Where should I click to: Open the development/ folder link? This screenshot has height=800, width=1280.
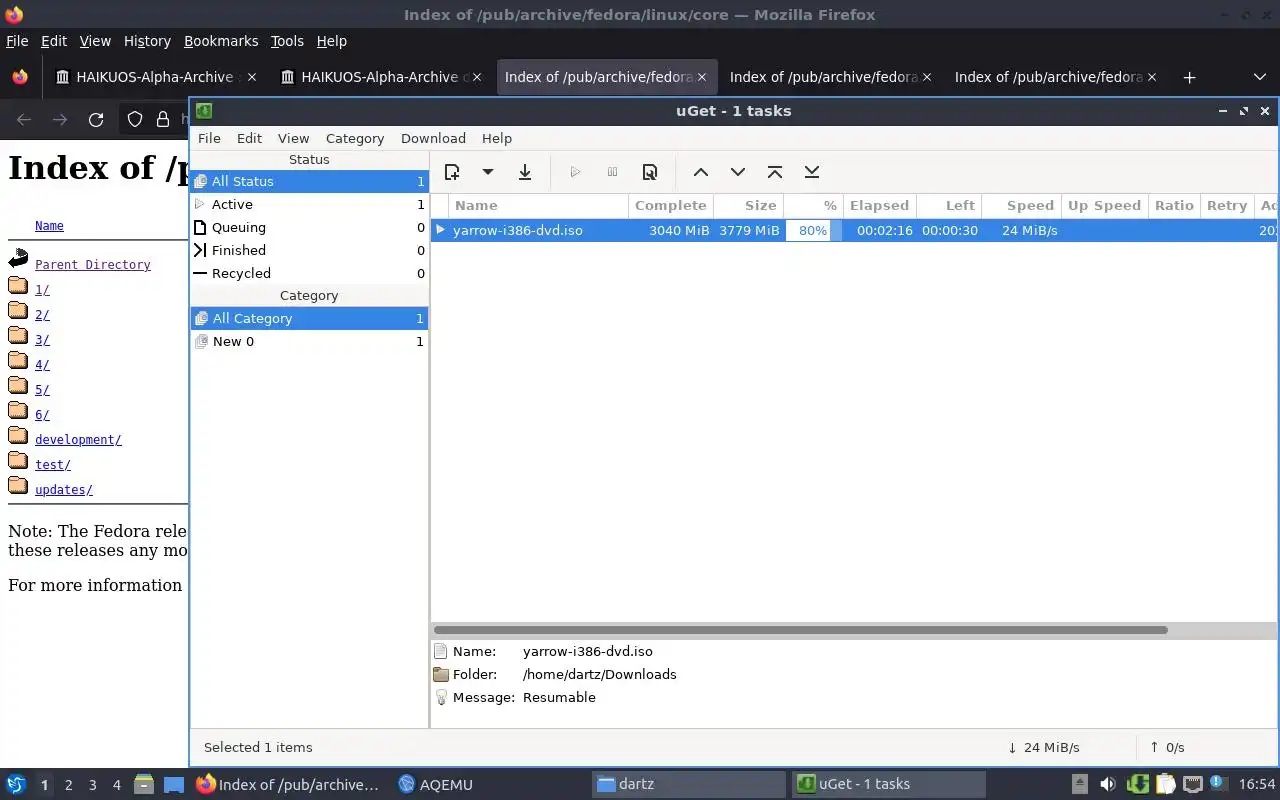pos(78,440)
